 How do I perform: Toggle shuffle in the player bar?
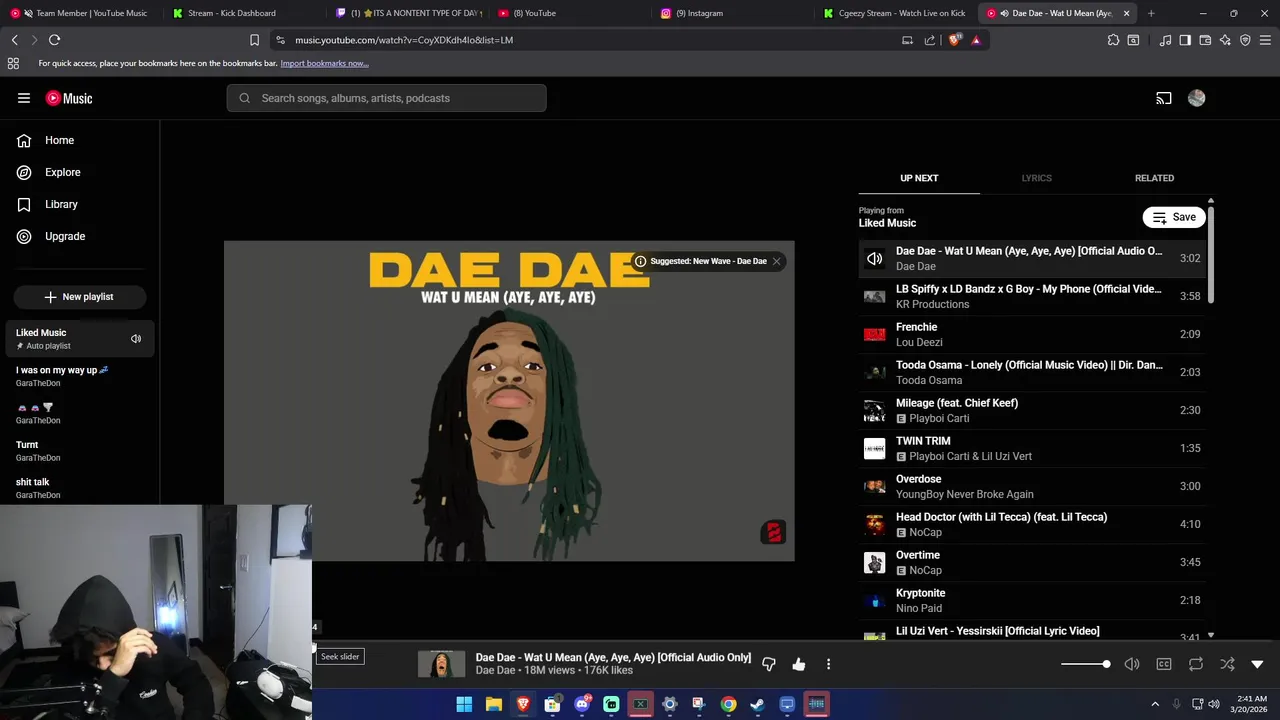coord(1228,664)
